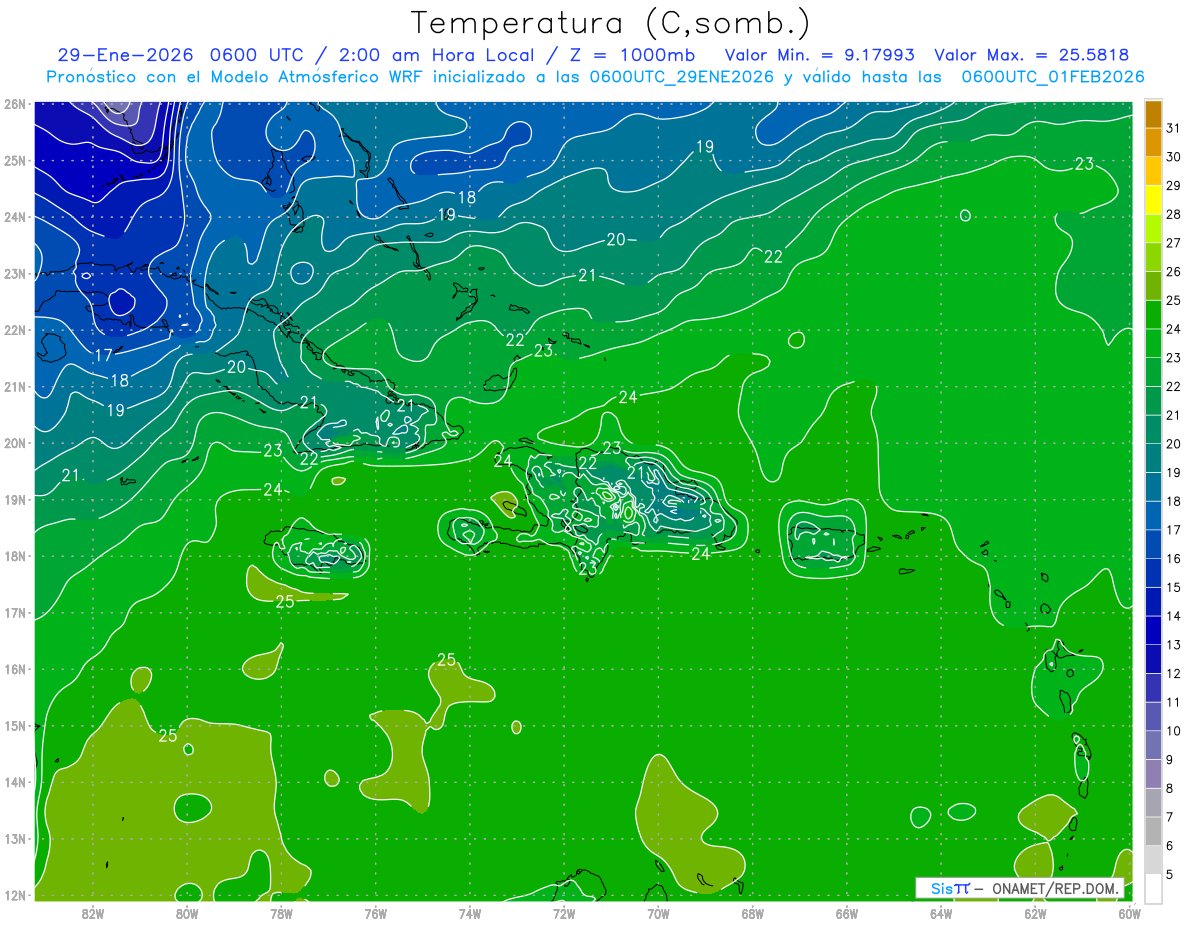The image size is (1200, 927).
Task: Click the legend swatch between 20 and 21
Action: (1153, 430)
